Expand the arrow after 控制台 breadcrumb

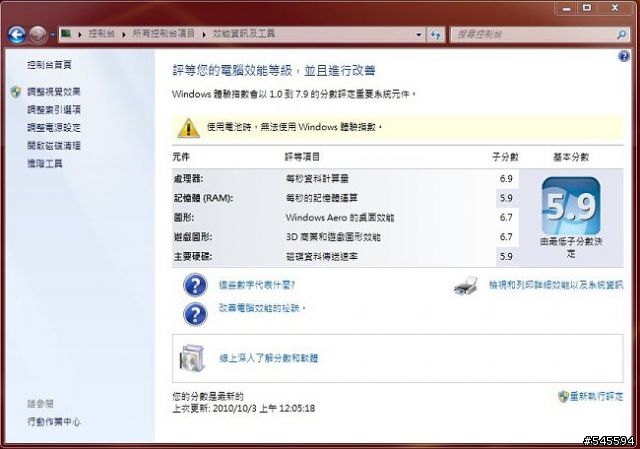click(124, 34)
